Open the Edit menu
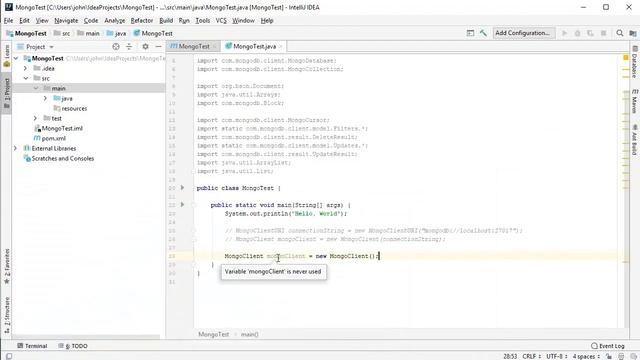Image resolution: width=640 pixels, height=360 pixels. click(x=24, y=20)
